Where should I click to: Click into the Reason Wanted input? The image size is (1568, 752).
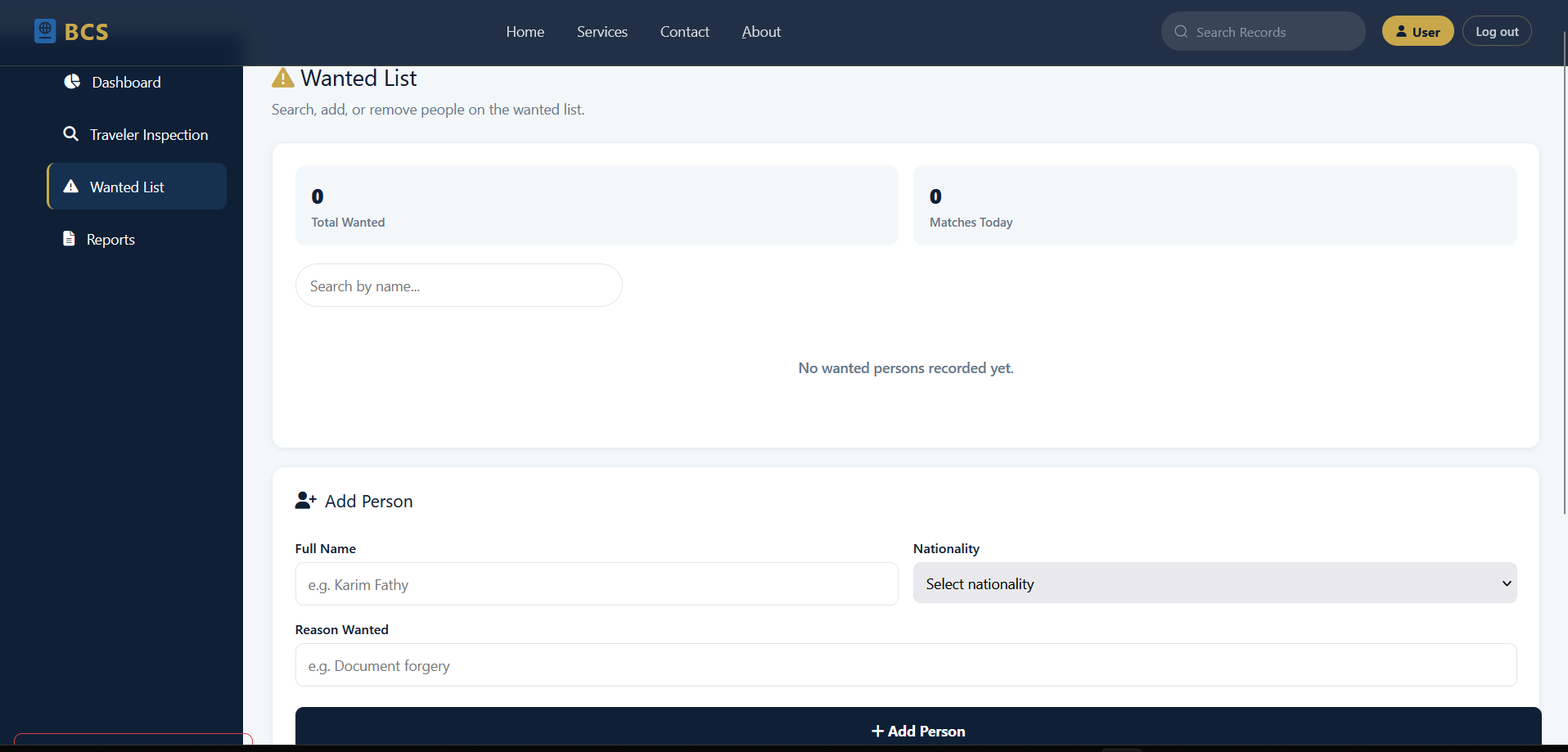906,664
